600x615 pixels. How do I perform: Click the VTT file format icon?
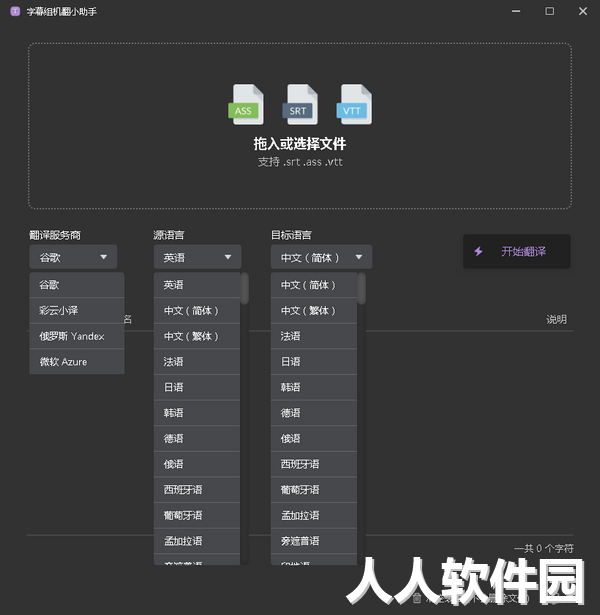(x=354, y=104)
